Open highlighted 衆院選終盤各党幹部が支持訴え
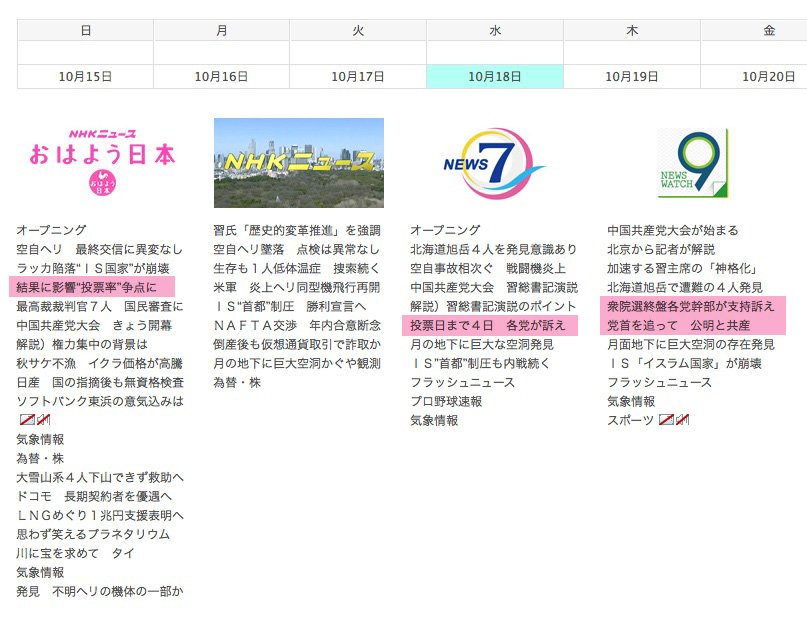 (693, 306)
